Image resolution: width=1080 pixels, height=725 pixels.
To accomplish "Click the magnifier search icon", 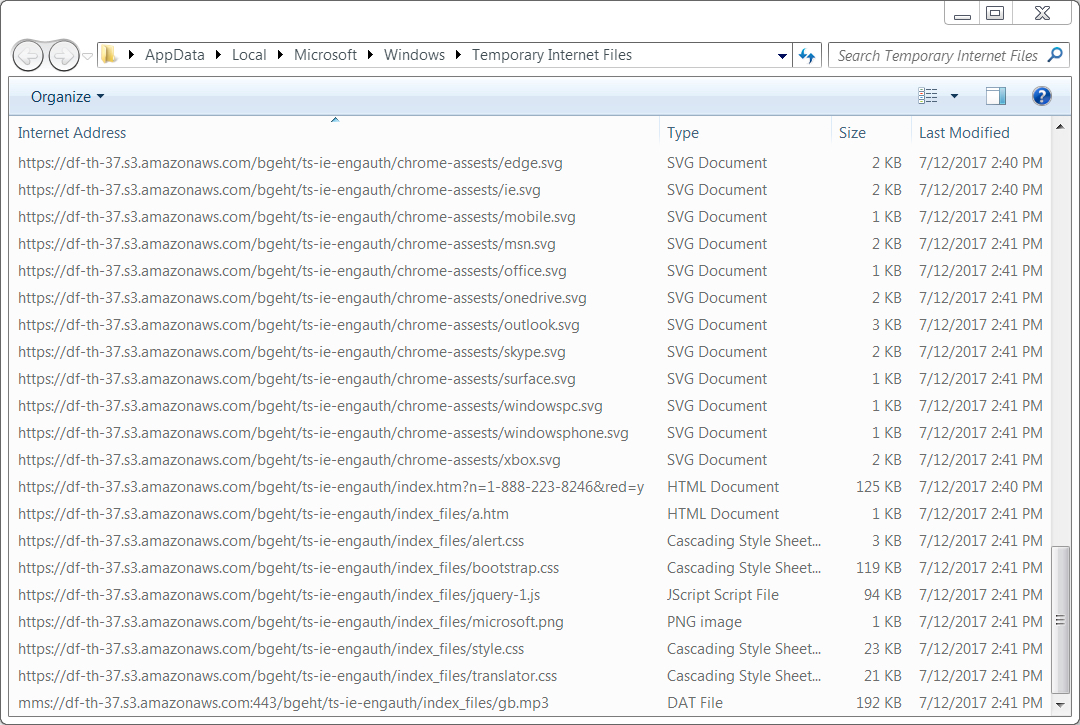I will click(x=1055, y=55).
